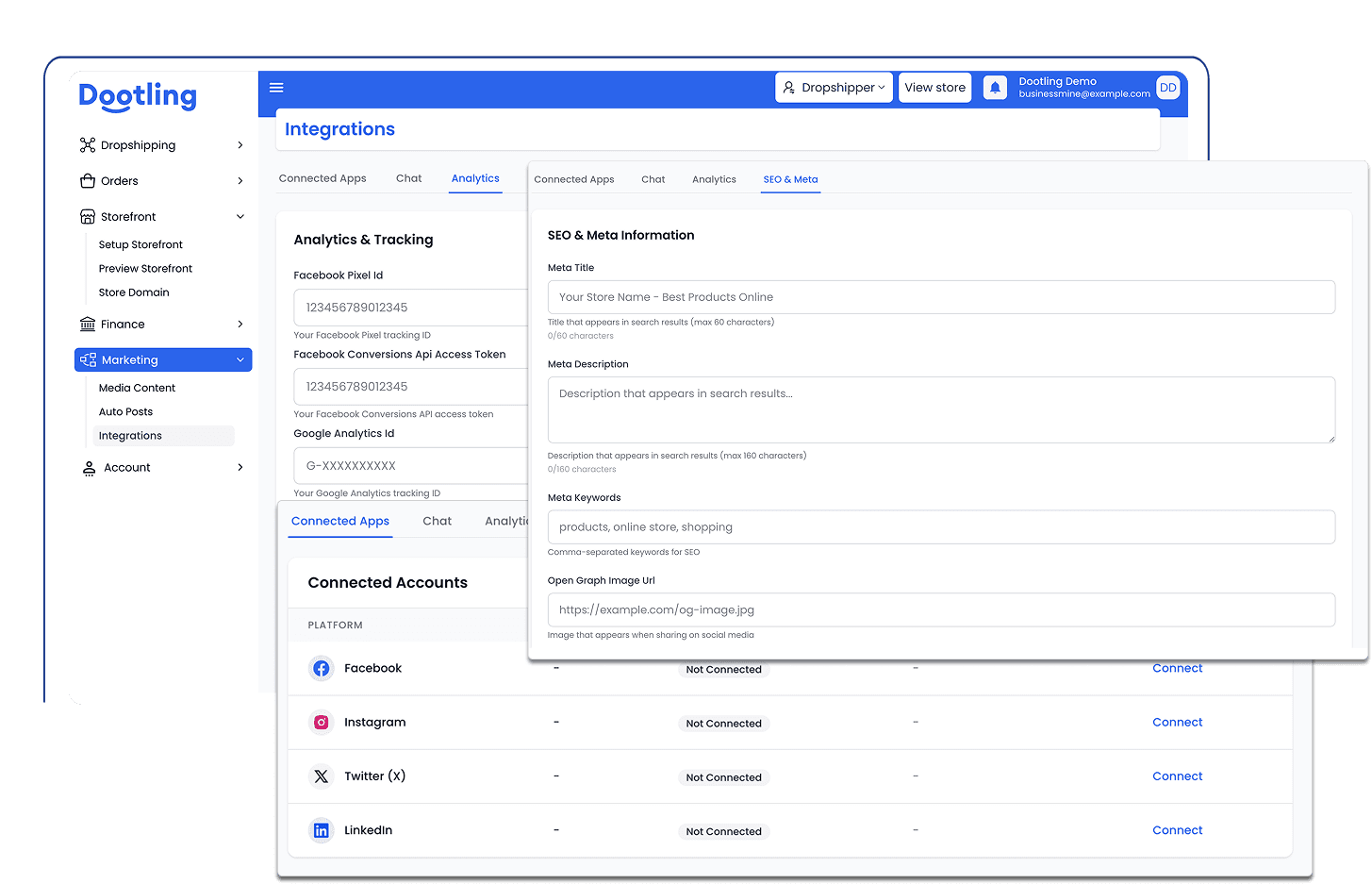This screenshot has width=1372, height=884.
Task: Expand the Orders sidebar menu
Action: (x=162, y=181)
